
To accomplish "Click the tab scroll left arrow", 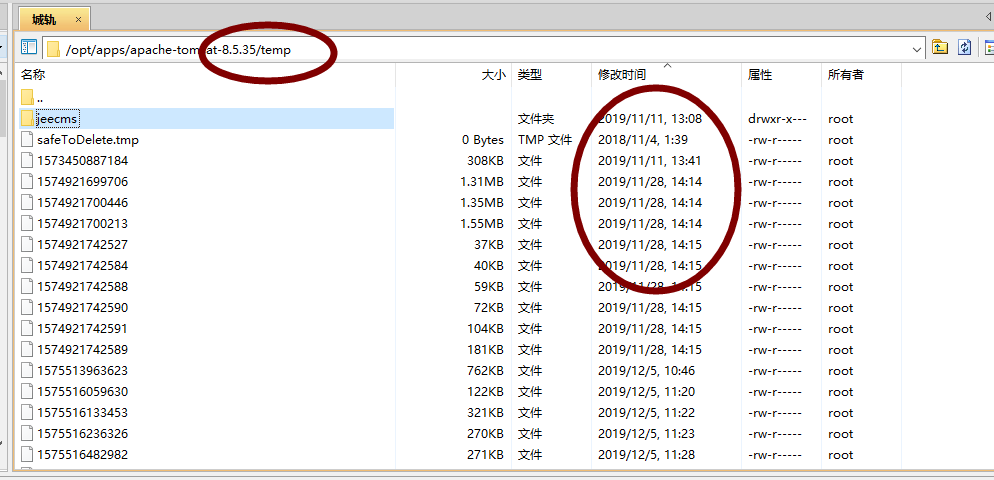I will coord(988,17).
